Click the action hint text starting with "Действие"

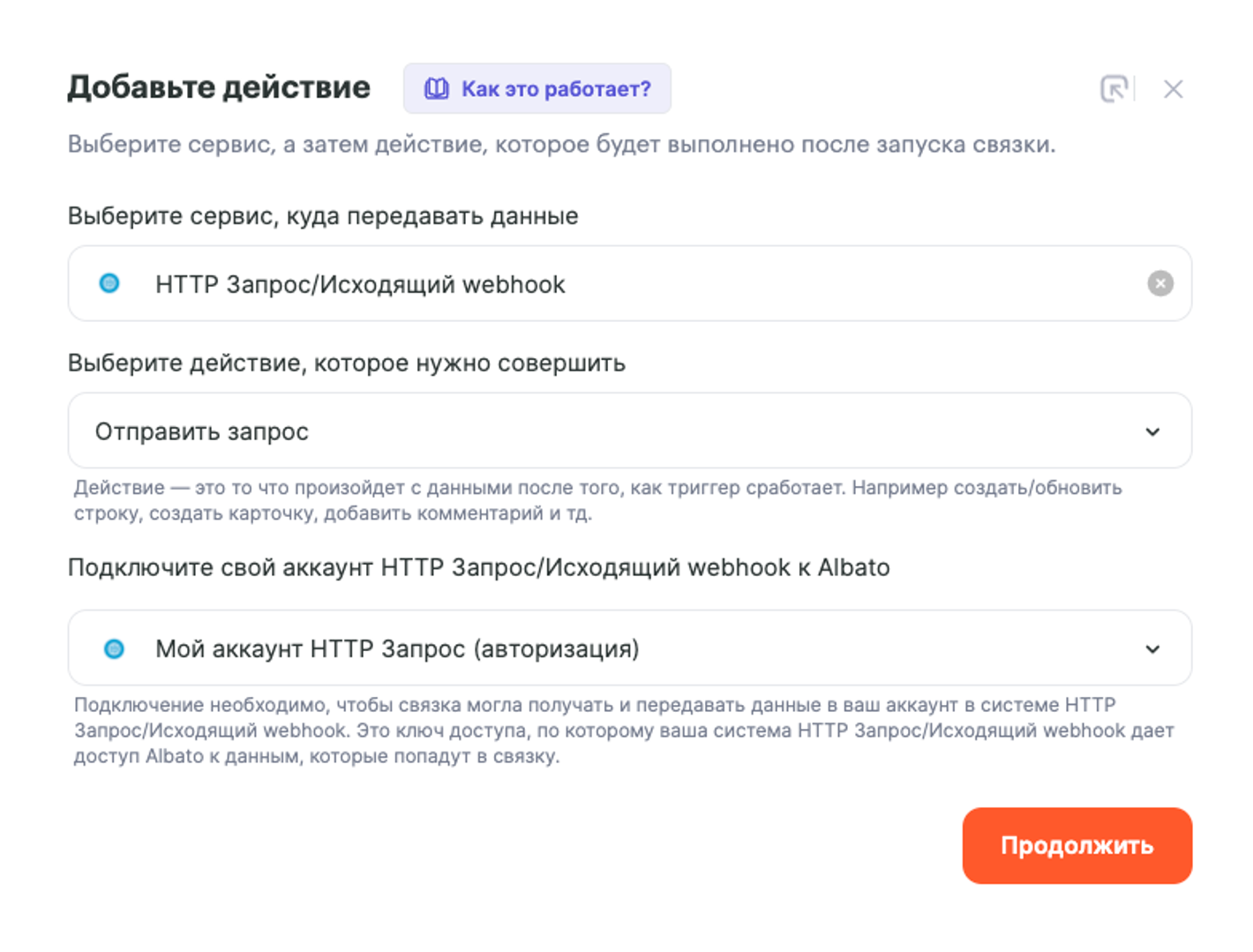click(597, 500)
